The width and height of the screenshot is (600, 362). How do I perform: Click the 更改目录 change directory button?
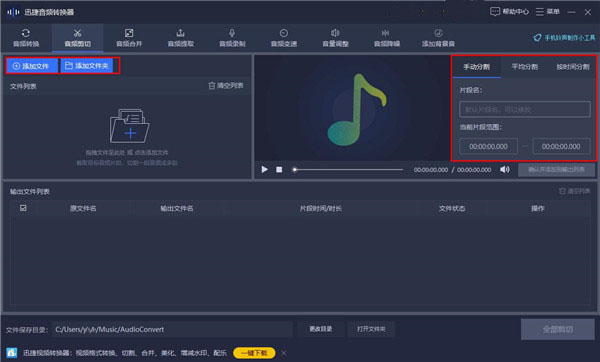321,329
